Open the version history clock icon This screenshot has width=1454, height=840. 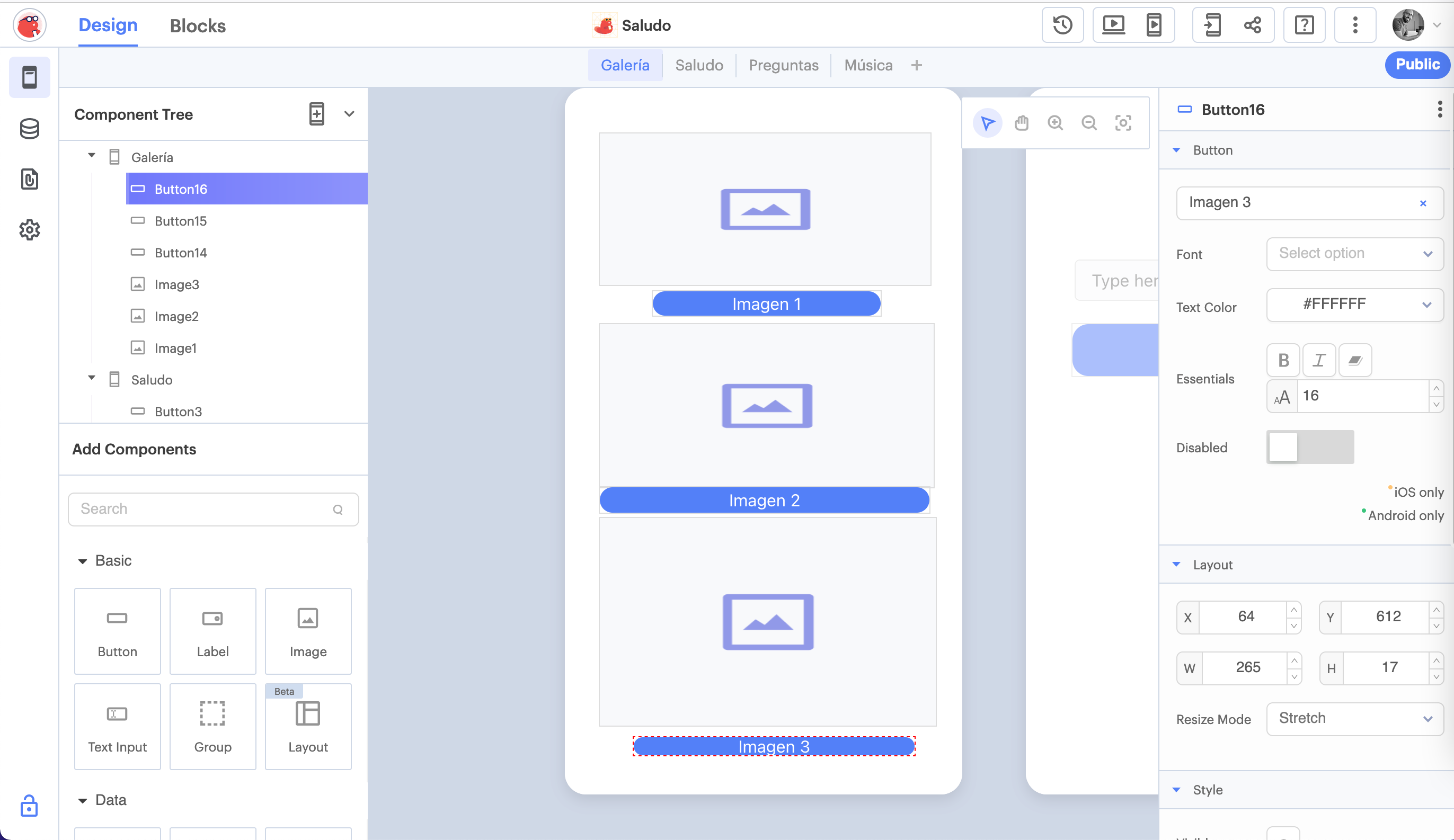(1062, 25)
